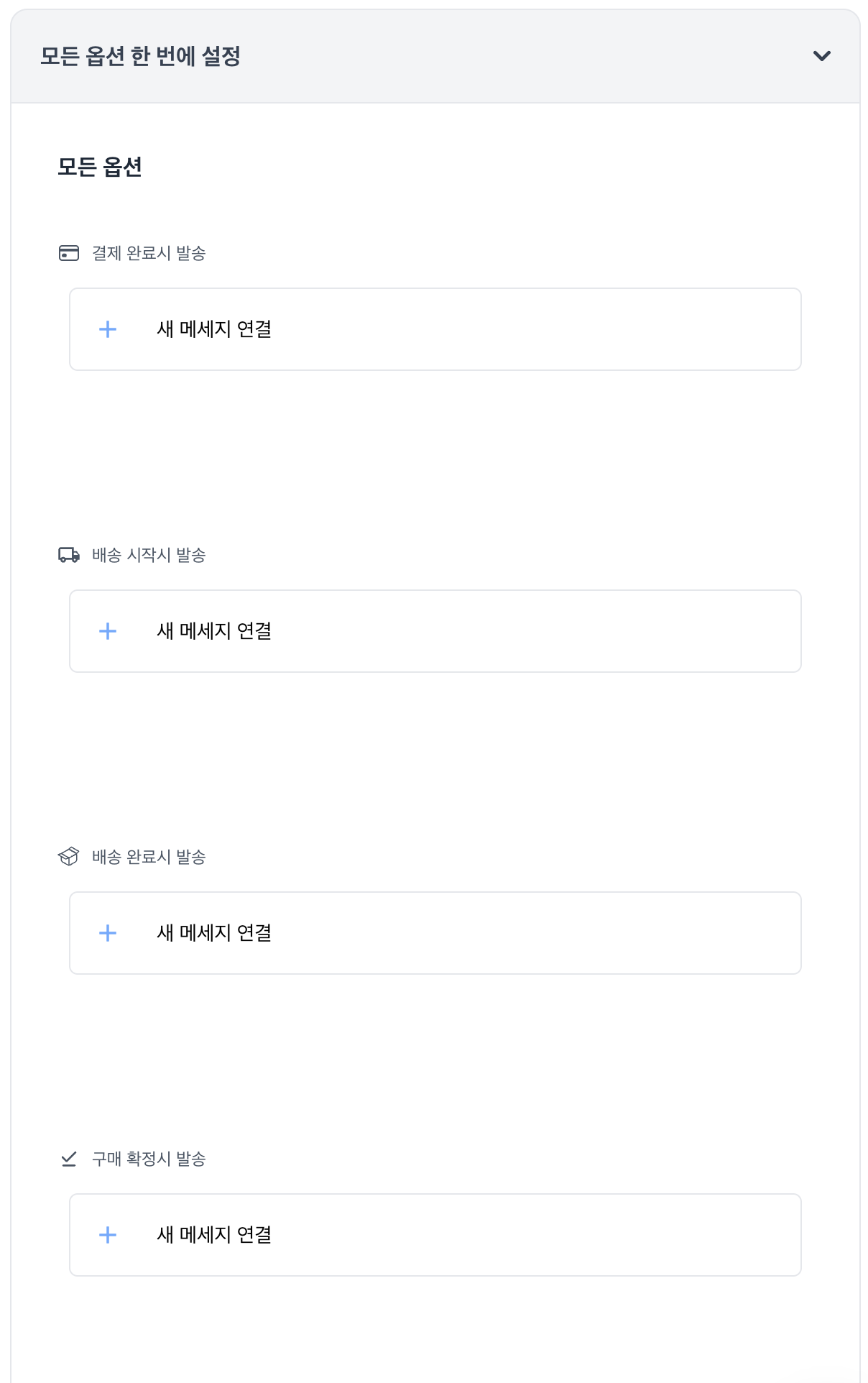Screen dimensions: 868x1383
Task: Collapse the 모든 옵션 한 번에 설정 chevron
Action: 821,56
